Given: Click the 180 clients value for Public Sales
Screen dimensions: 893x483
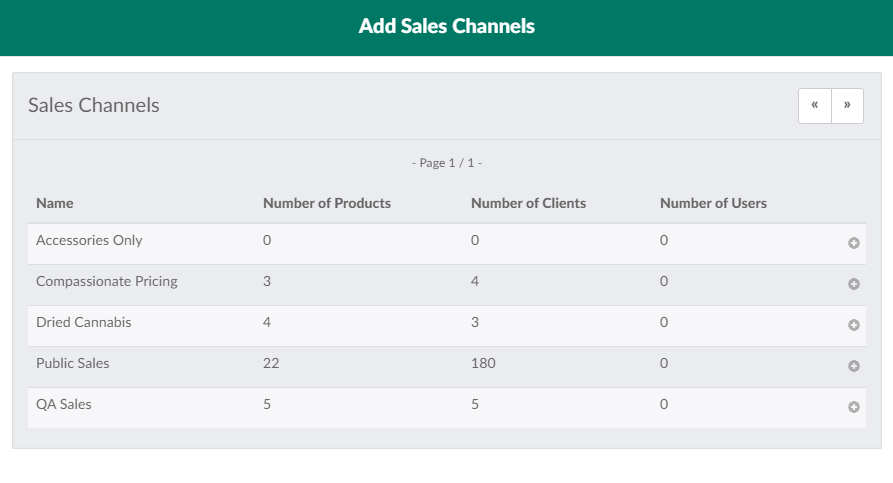Looking at the screenshot, I should point(483,363).
